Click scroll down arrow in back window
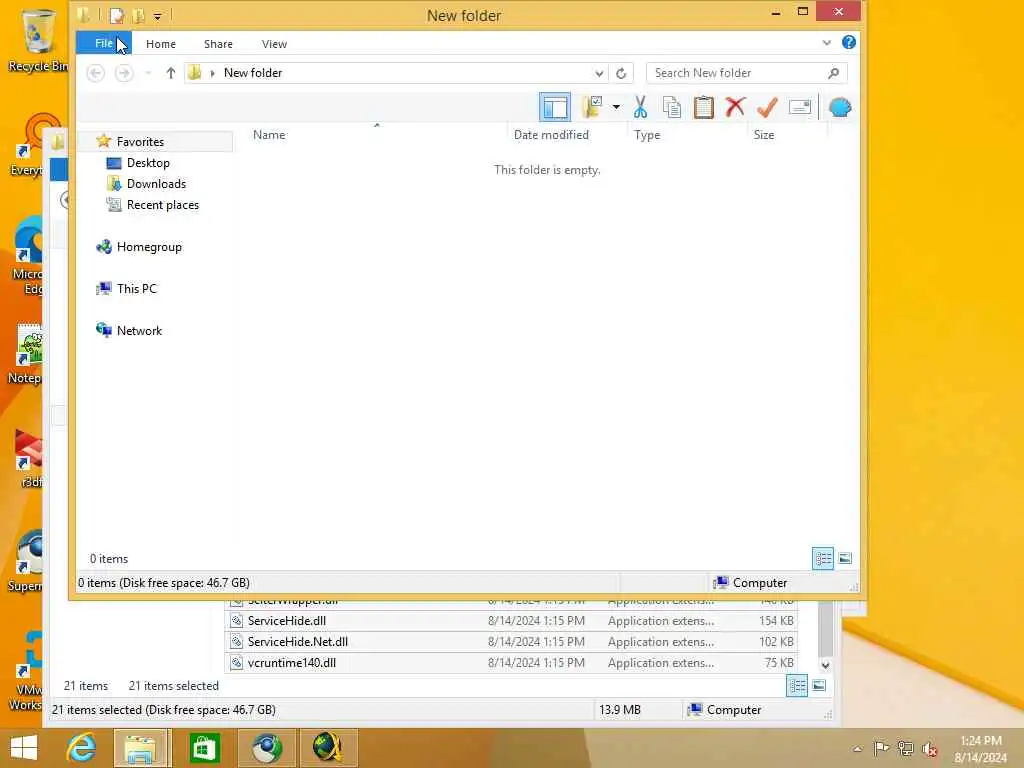The image size is (1024, 768). click(x=825, y=665)
